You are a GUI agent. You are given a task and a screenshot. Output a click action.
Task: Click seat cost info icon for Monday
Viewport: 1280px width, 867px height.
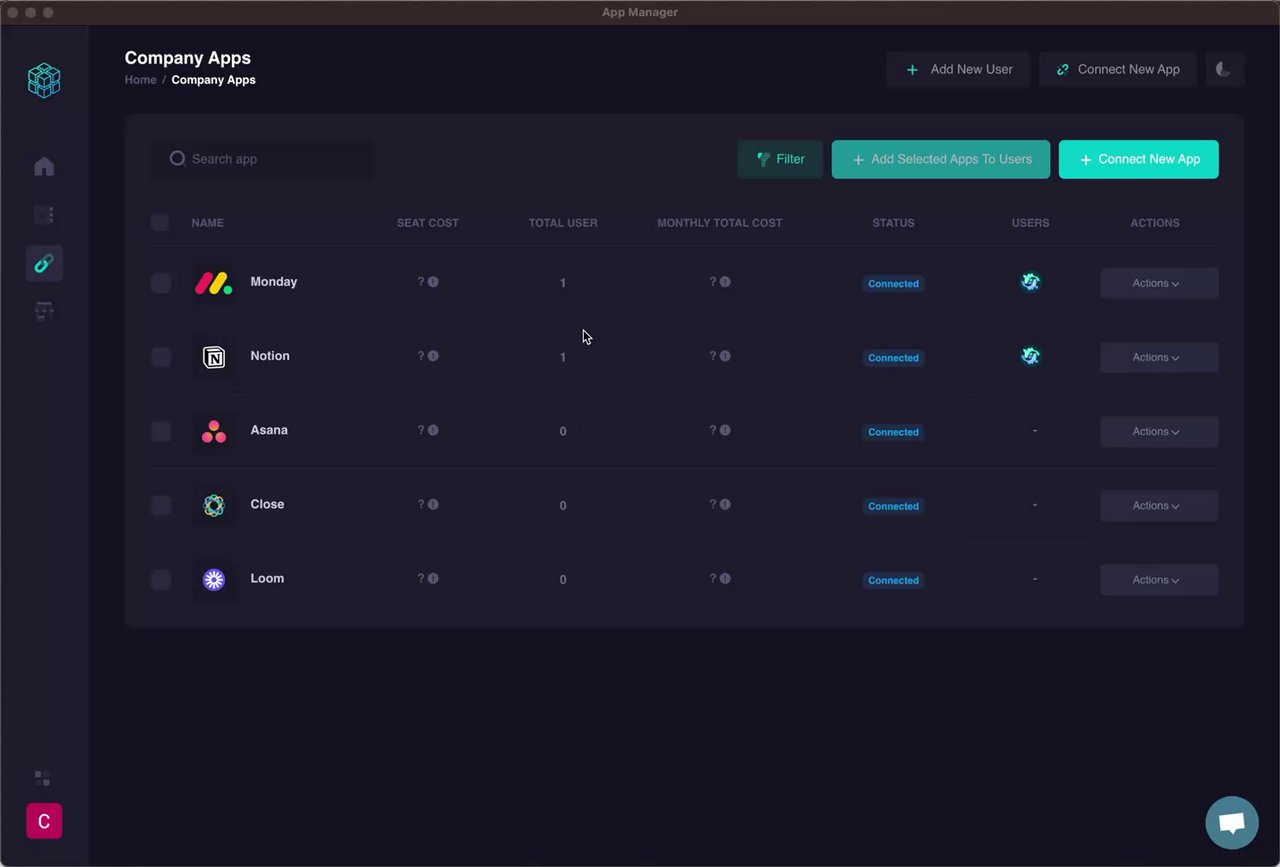point(433,282)
